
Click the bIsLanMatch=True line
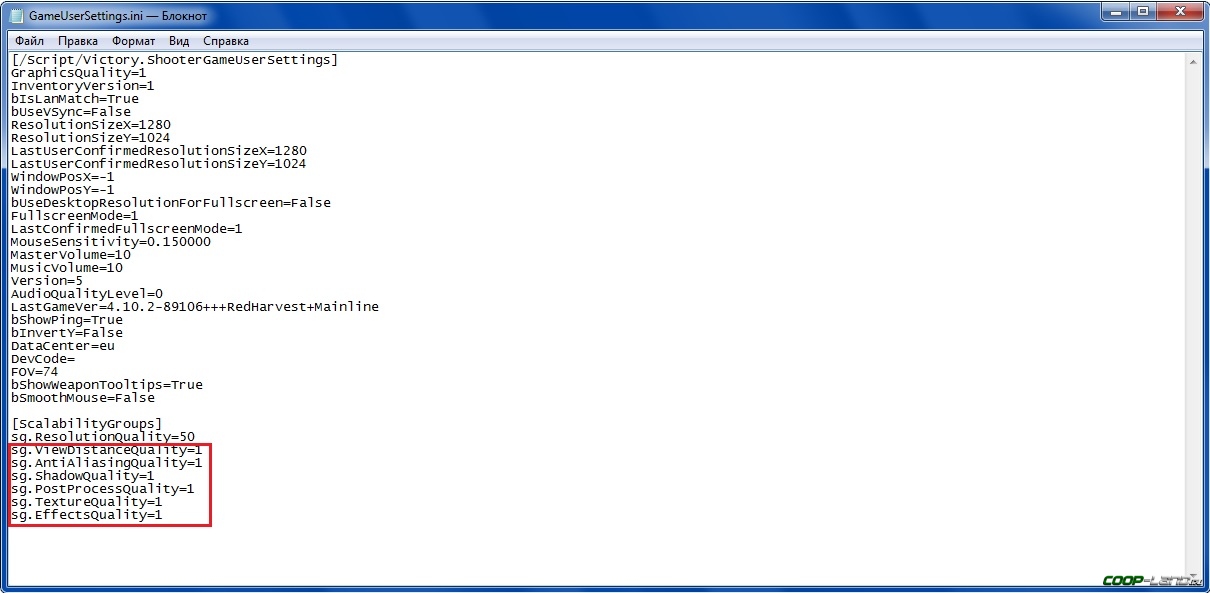pyautogui.click(x=74, y=99)
